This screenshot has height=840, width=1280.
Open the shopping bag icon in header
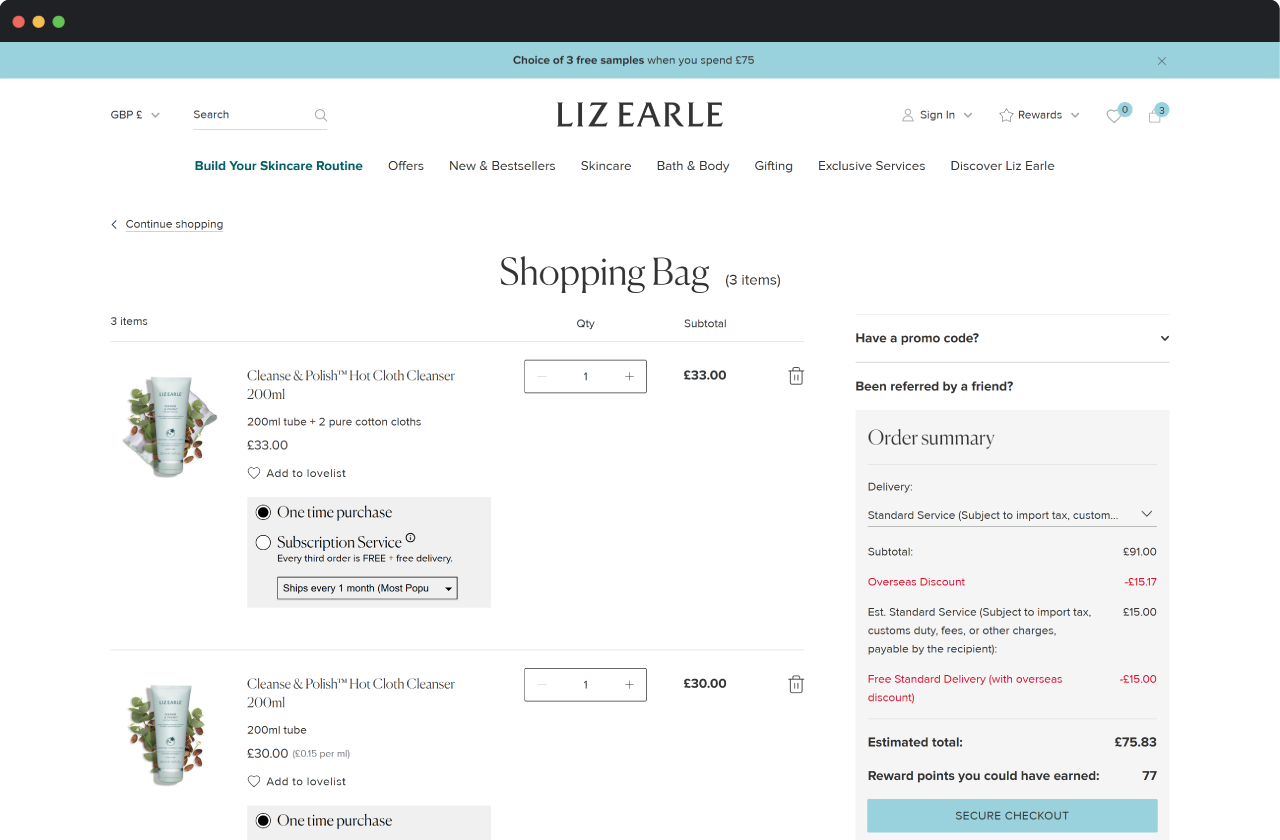[1155, 116]
